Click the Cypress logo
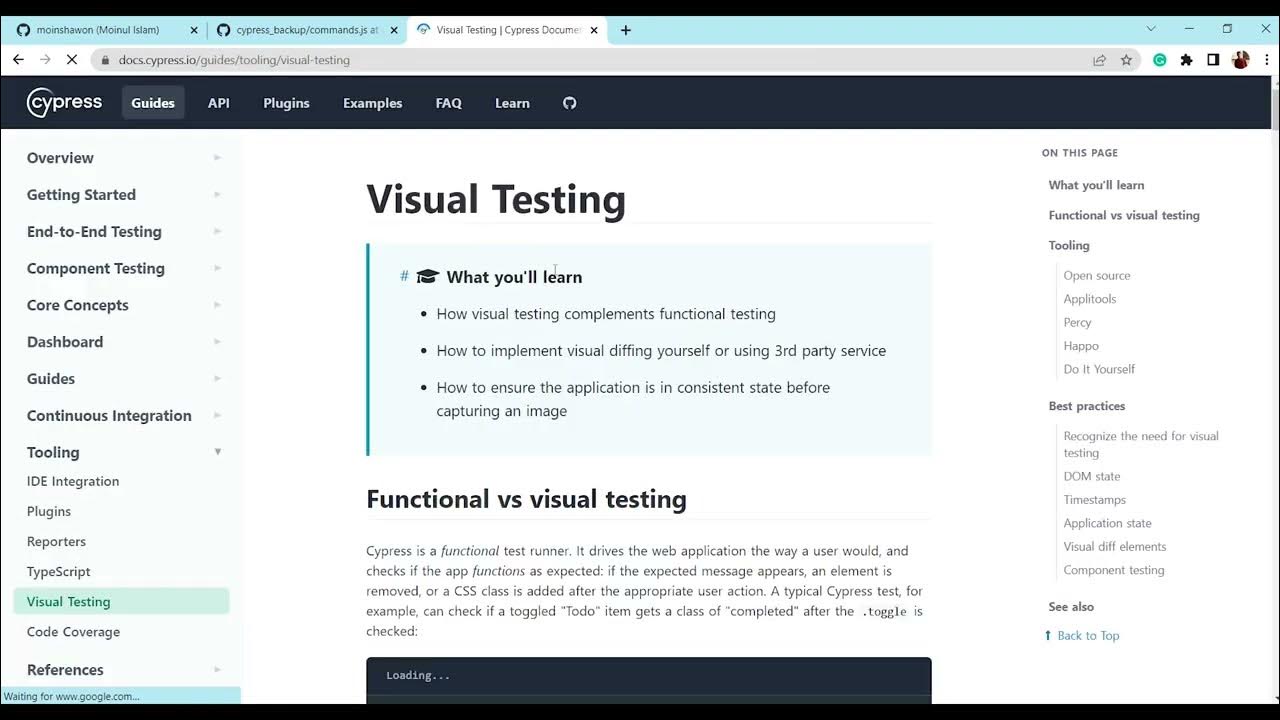Image resolution: width=1280 pixels, height=720 pixels. point(64,102)
